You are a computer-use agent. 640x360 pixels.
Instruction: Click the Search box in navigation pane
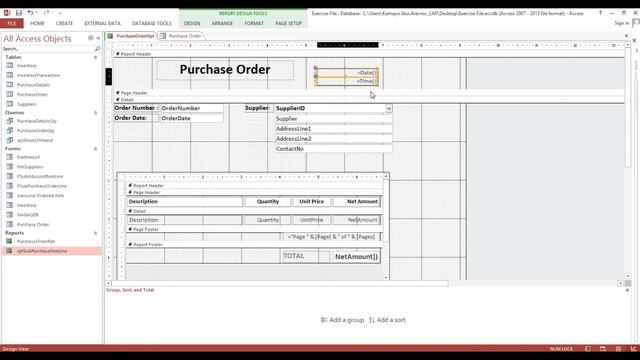(48, 49)
